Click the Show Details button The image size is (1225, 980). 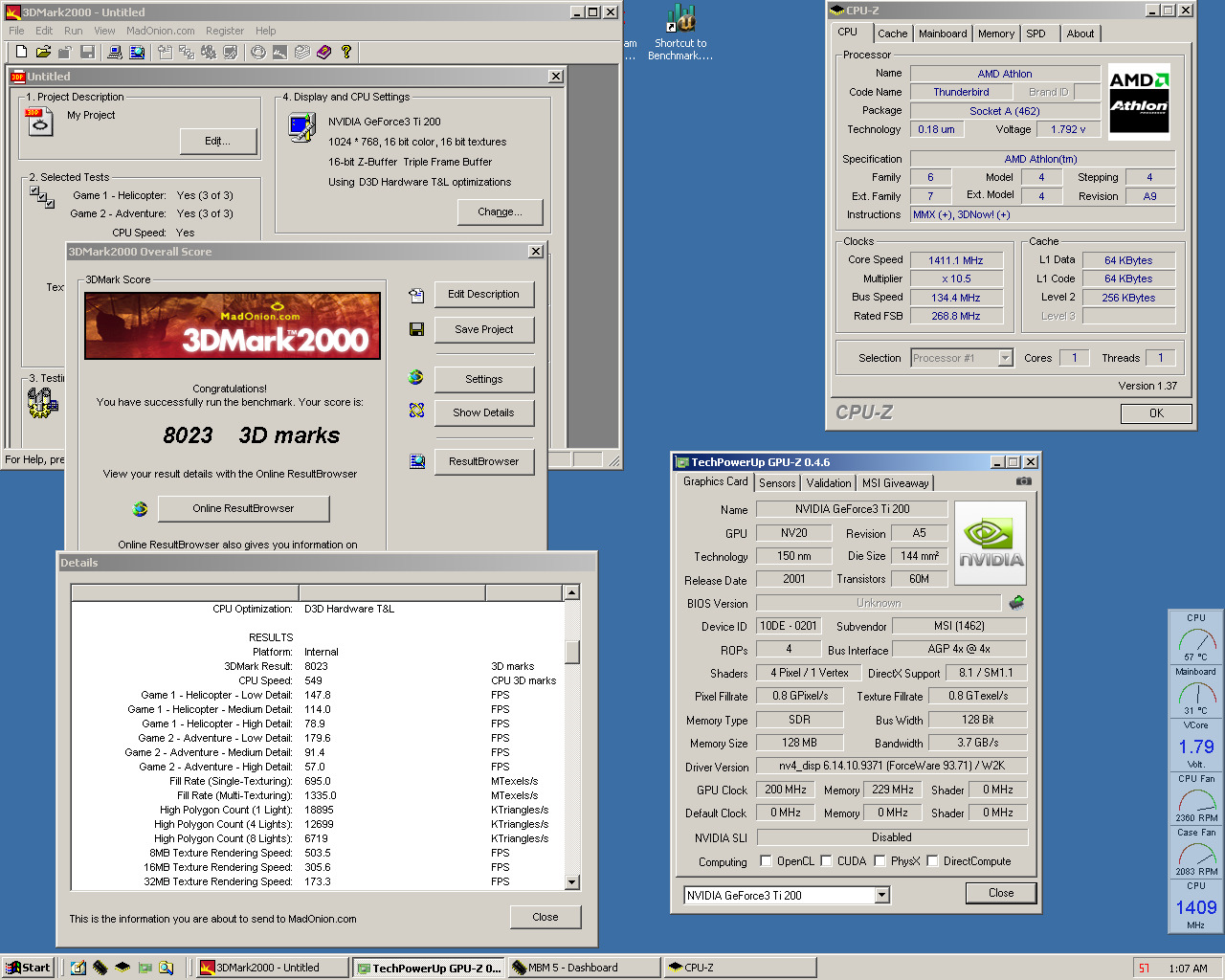click(x=483, y=412)
